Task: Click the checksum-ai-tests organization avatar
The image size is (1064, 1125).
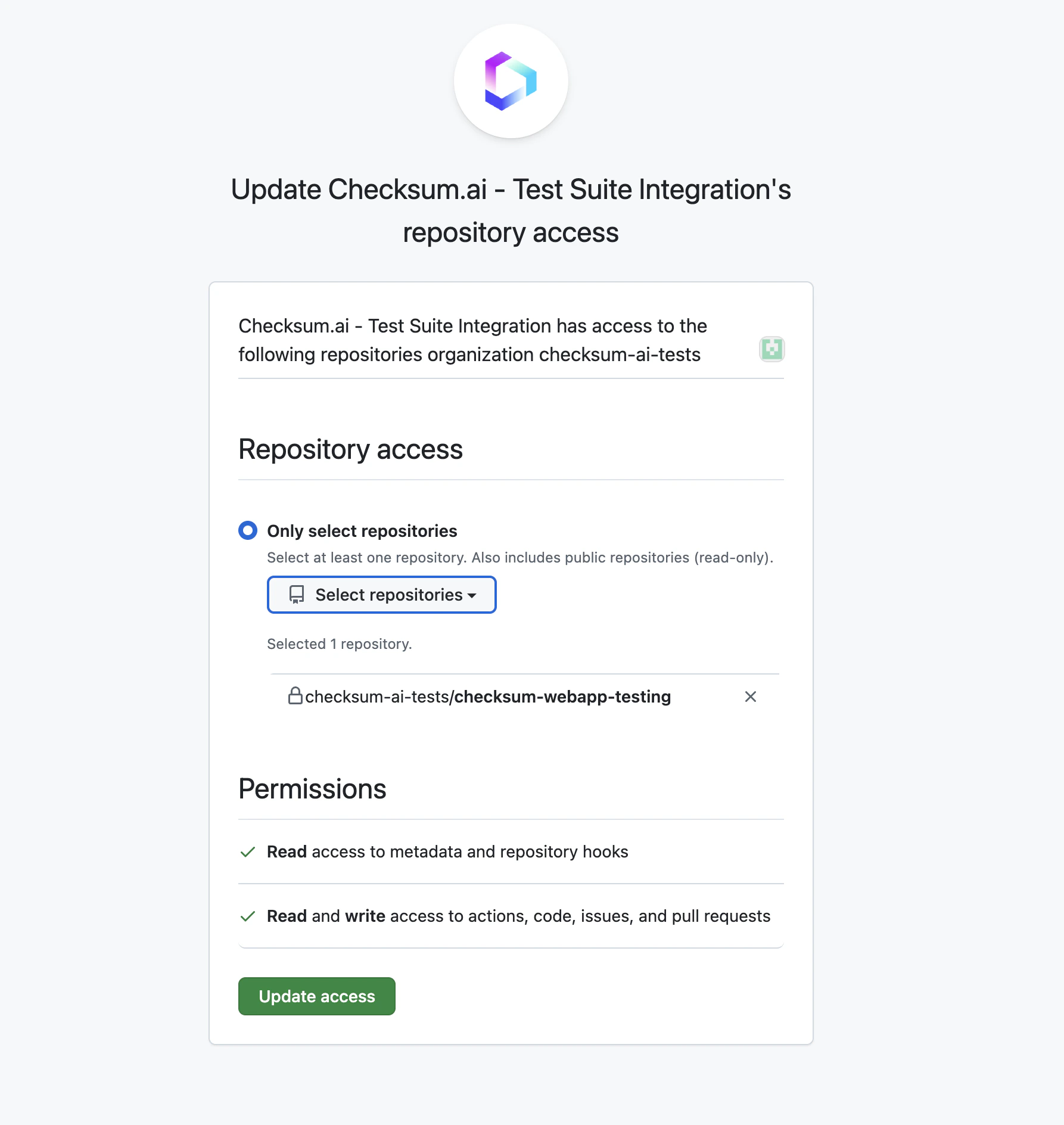Action: pos(771,349)
